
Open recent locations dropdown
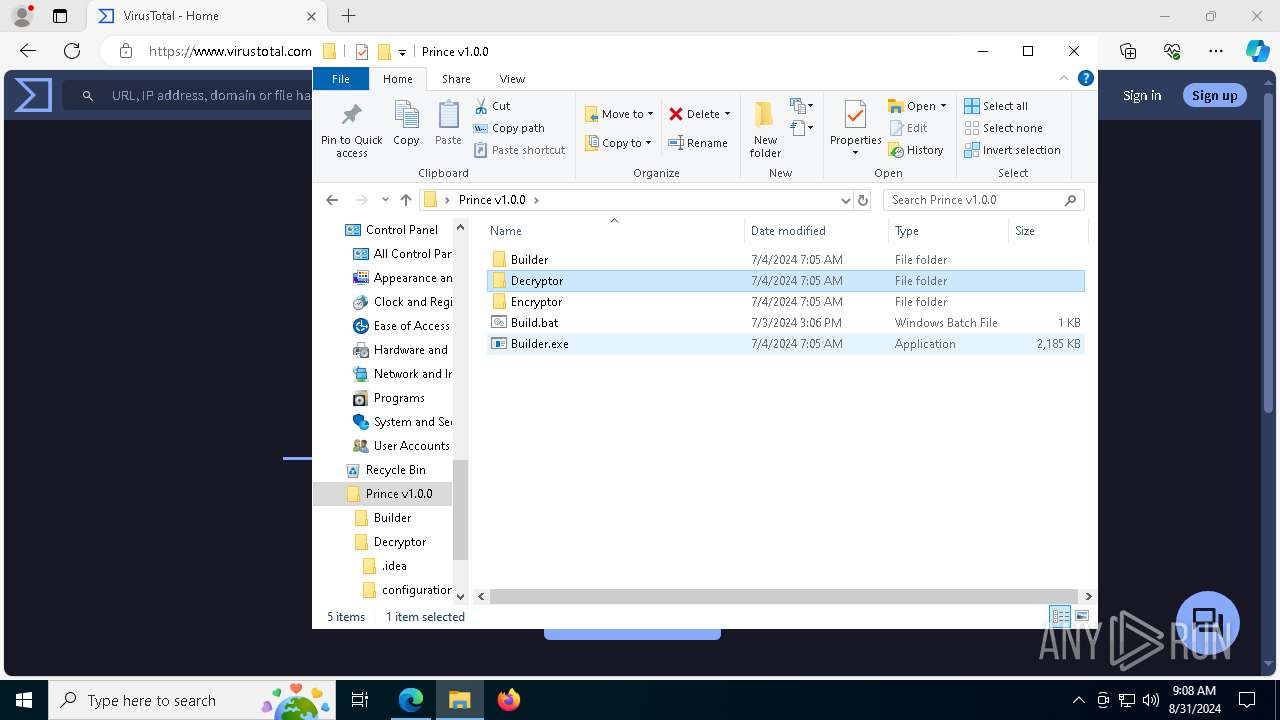pyautogui.click(x=385, y=200)
